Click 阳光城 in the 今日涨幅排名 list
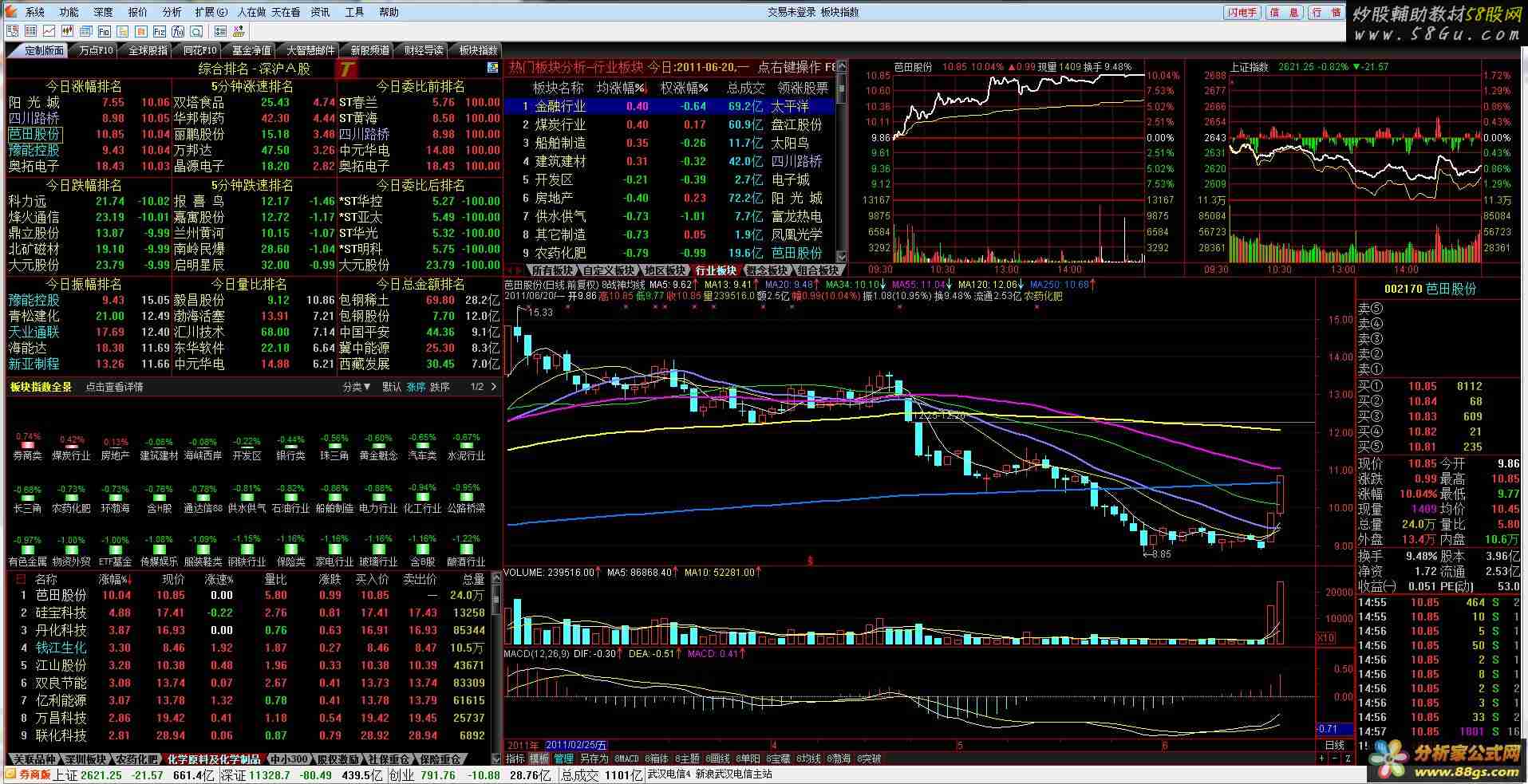Image resolution: width=1528 pixels, height=784 pixels. click(x=34, y=102)
